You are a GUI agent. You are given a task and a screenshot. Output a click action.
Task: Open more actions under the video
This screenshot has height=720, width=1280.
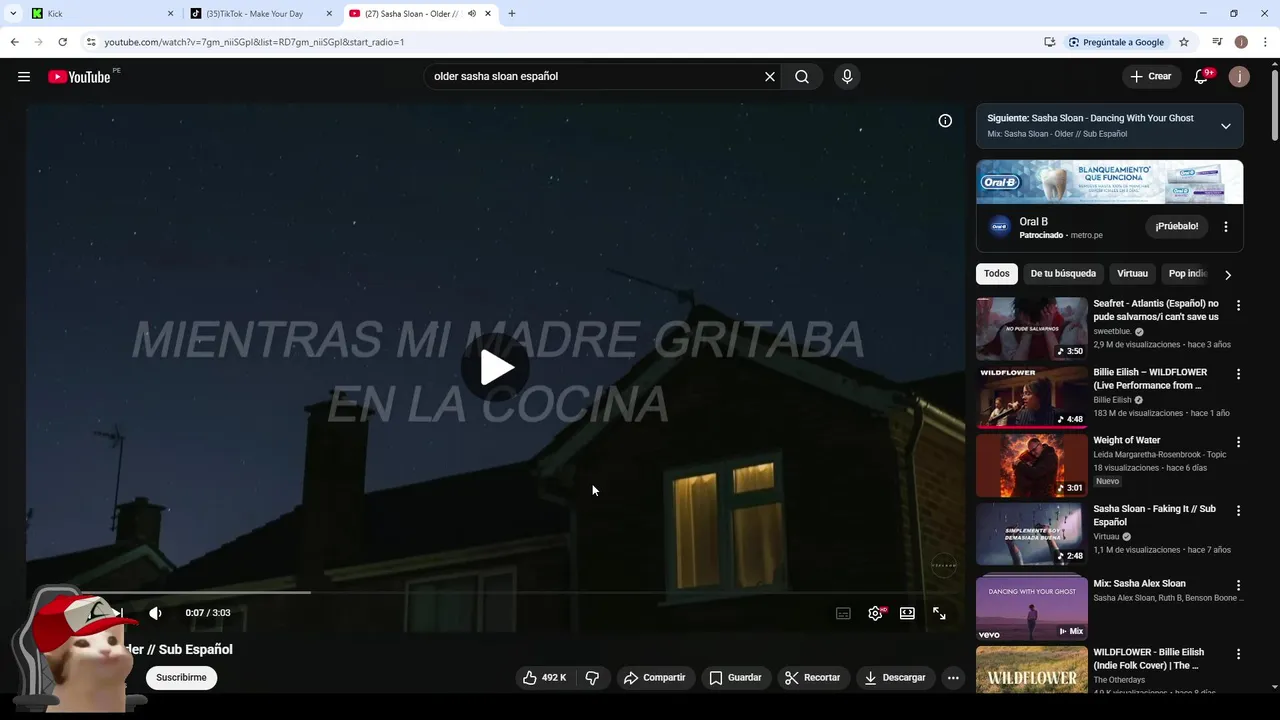coord(953,678)
